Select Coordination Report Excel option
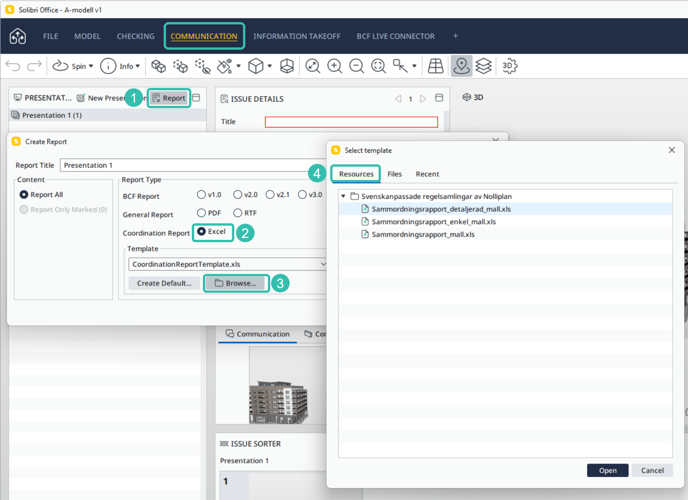 click(x=201, y=231)
